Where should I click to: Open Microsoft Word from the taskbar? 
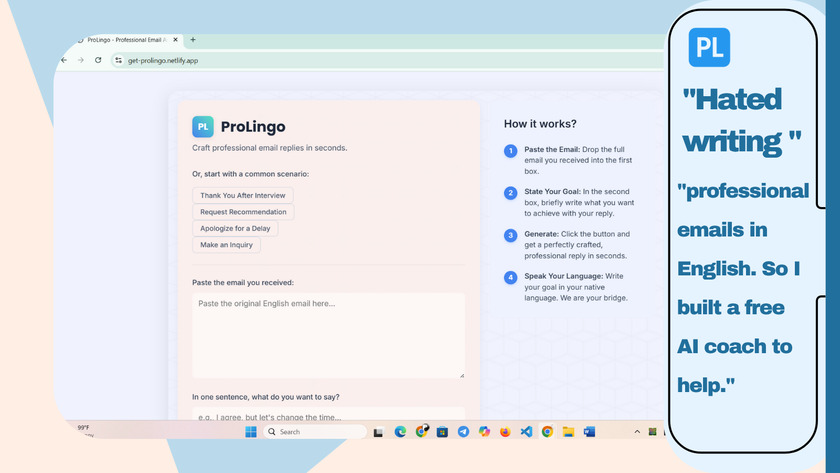click(x=589, y=432)
